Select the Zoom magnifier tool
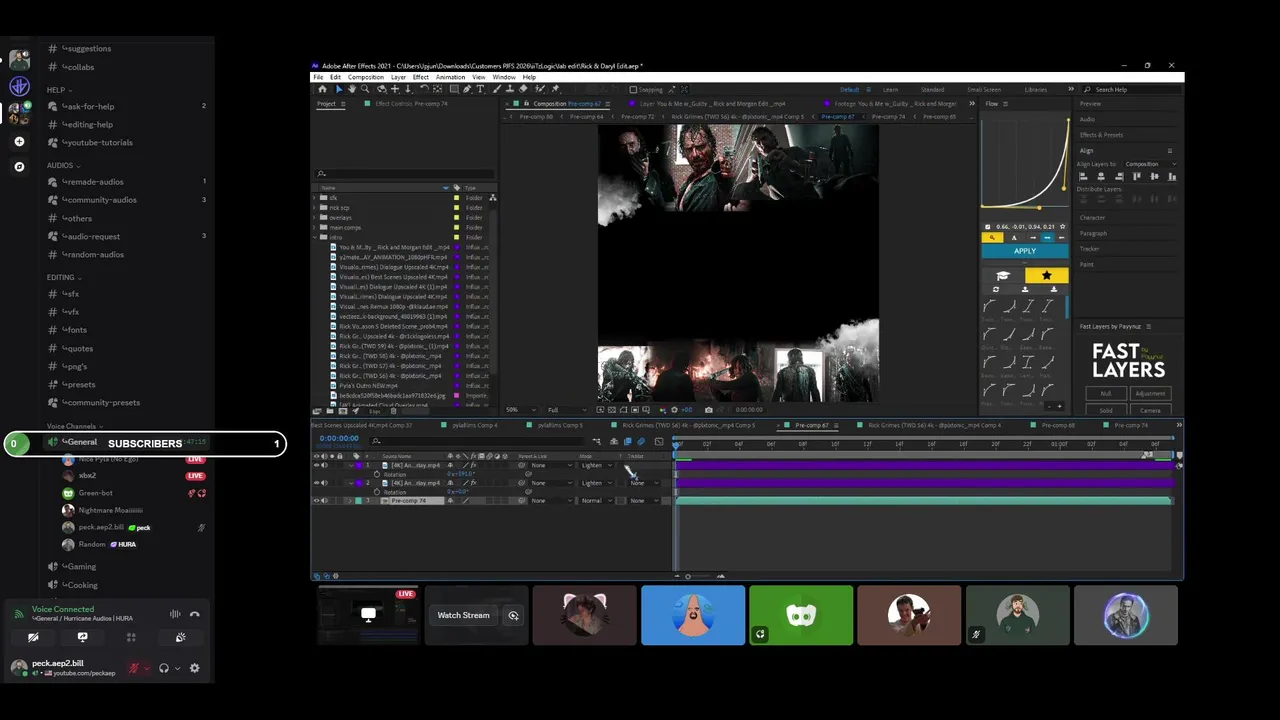1280x720 pixels. (365, 89)
